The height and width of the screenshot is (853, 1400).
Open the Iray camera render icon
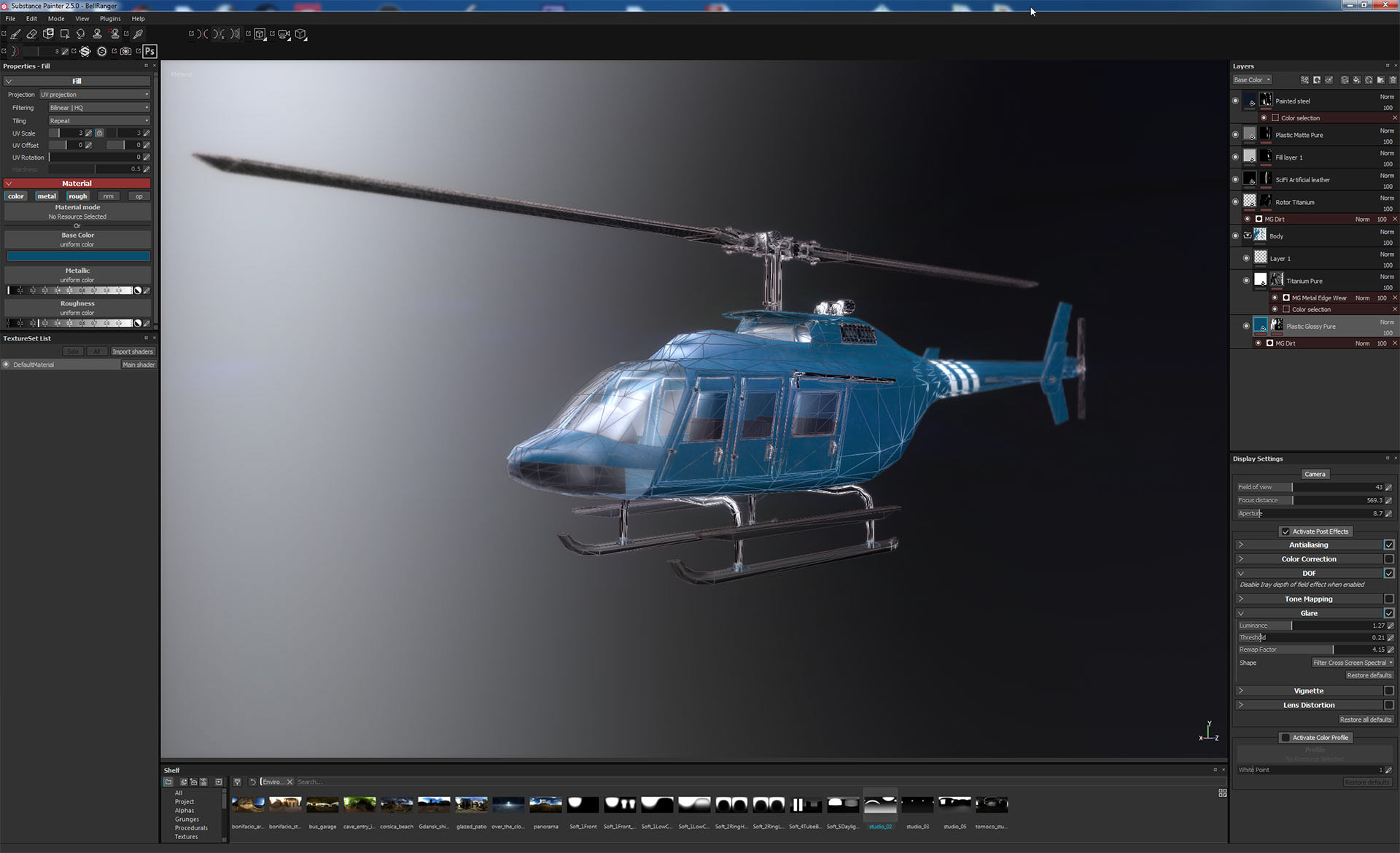click(x=126, y=51)
